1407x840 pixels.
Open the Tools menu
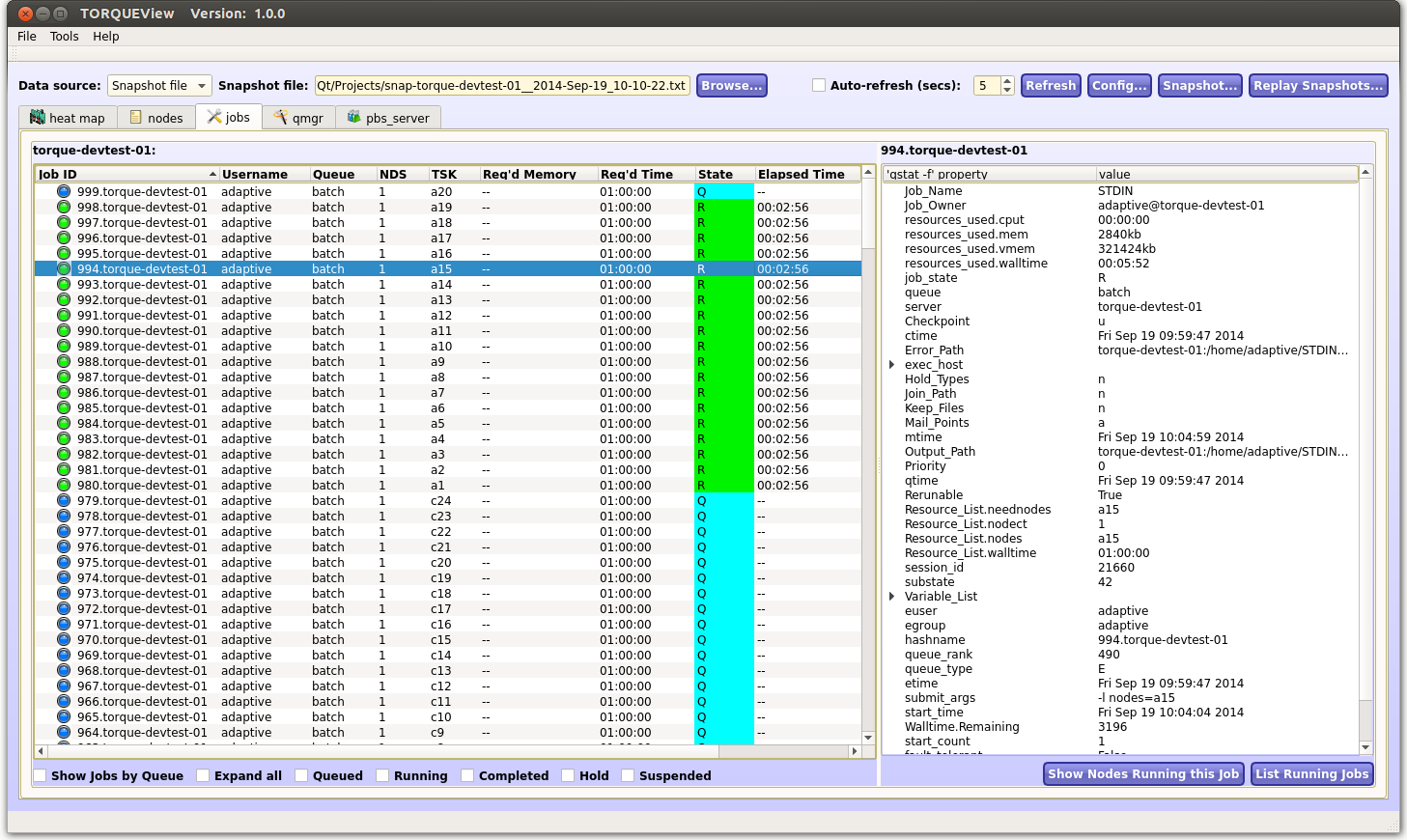(64, 36)
